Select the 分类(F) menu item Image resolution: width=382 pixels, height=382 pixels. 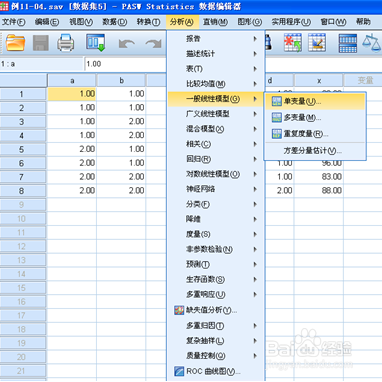(x=215, y=204)
